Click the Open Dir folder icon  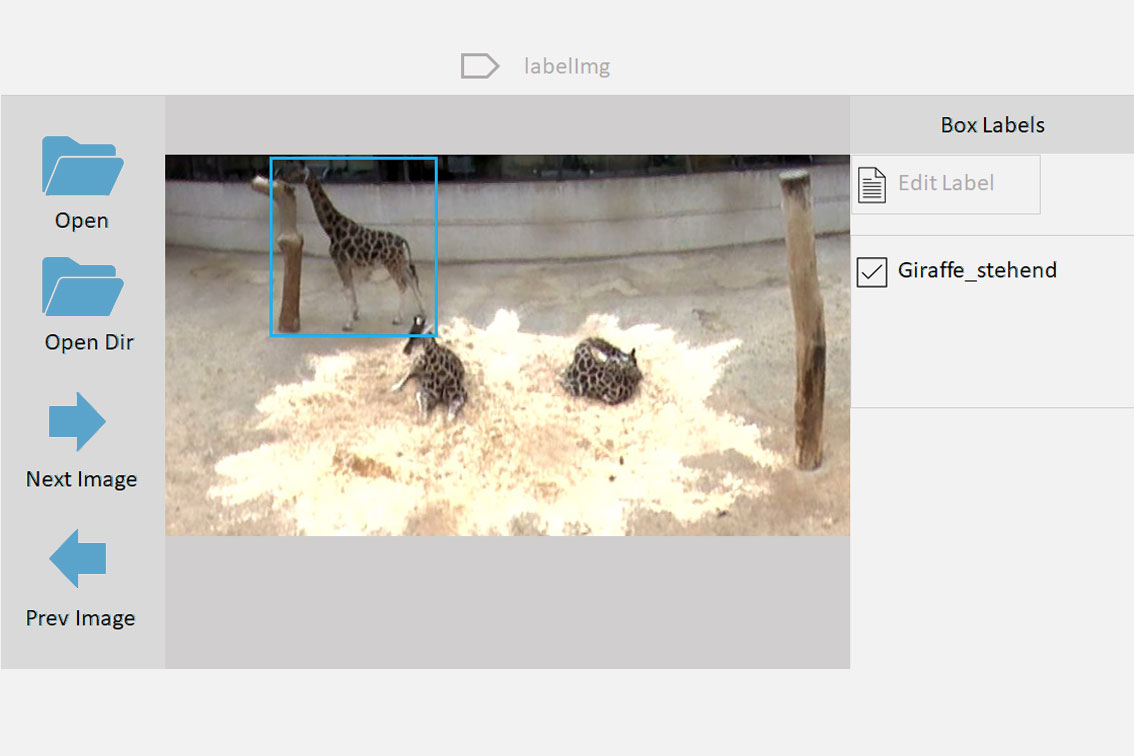[82, 287]
